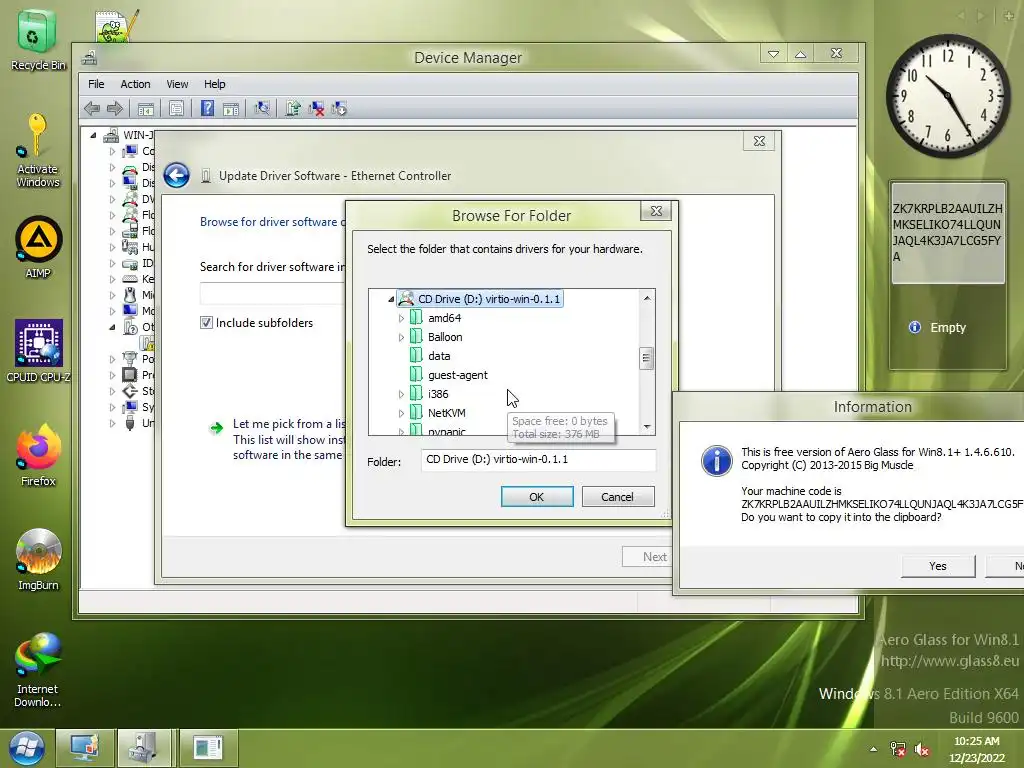Image resolution: width=1024 pixels, height=768 pixels.
Task: Click the Update Driver Software toolbar icon
Action: pos(293,108)
